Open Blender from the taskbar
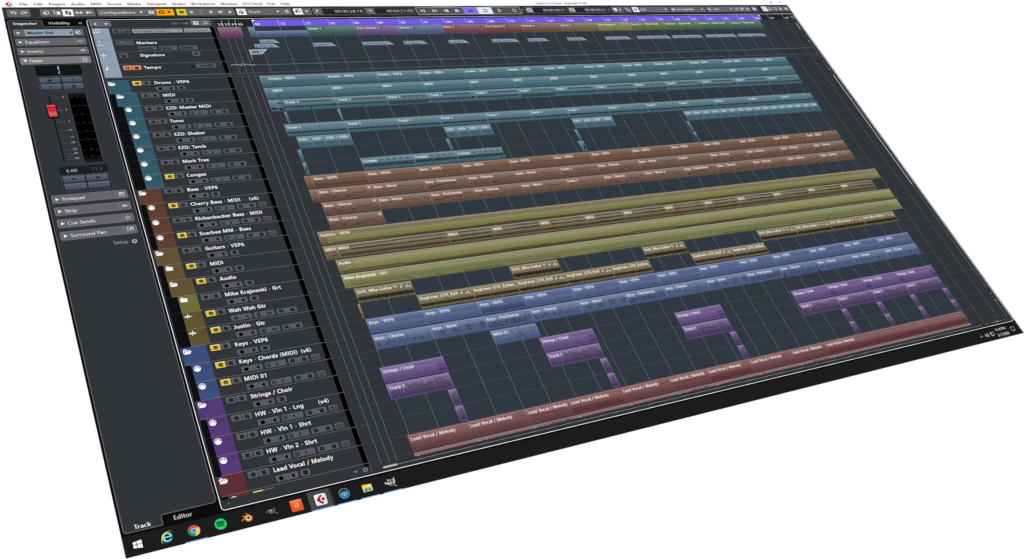 [x=246, y=518]
